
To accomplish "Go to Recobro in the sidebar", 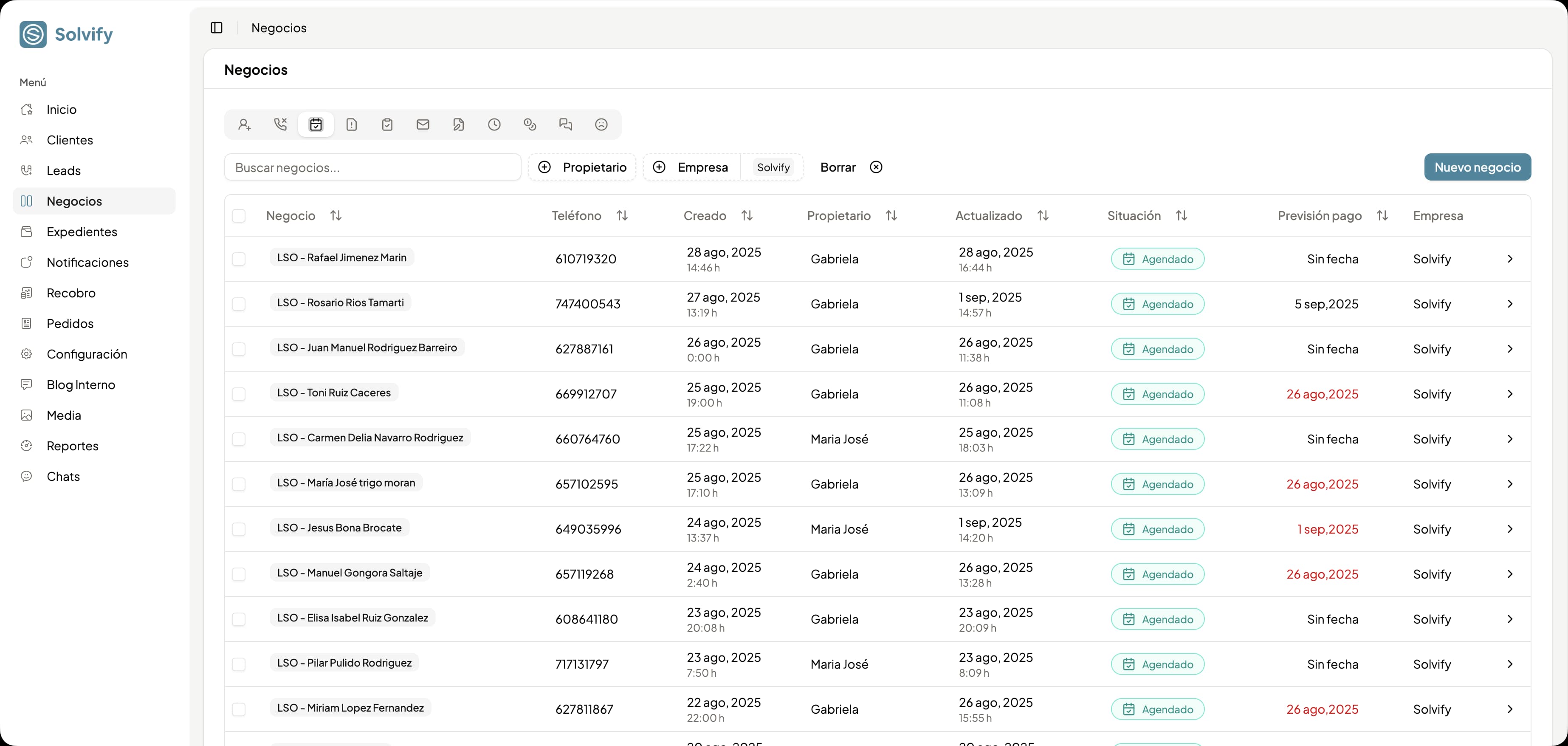I will coord(71,293).
